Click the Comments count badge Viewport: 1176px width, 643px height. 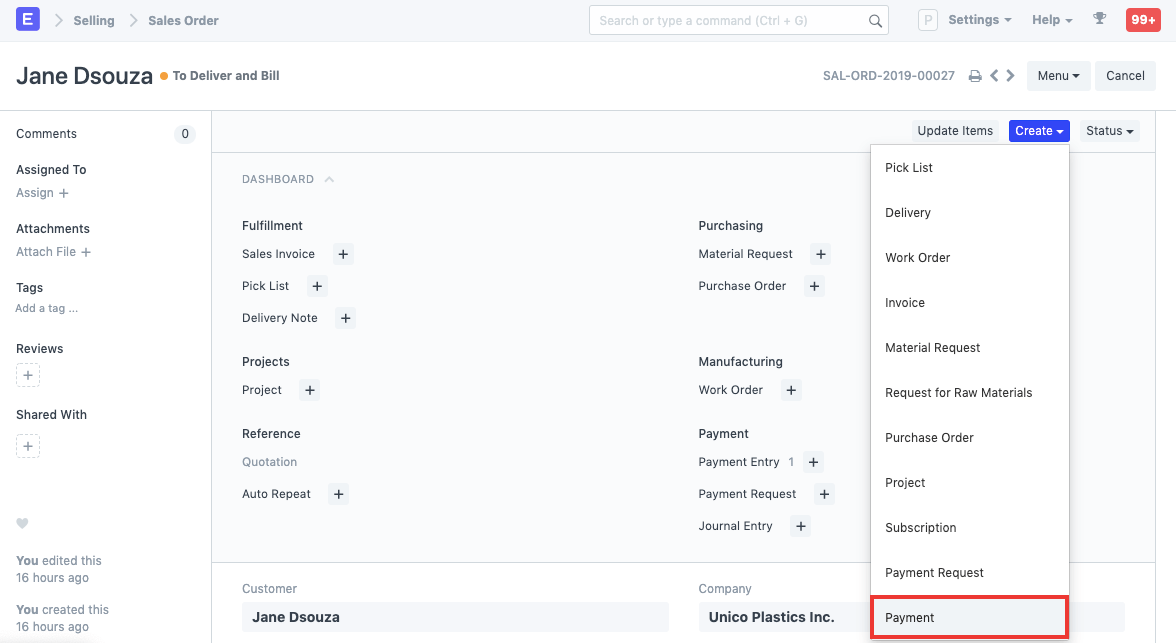pyautogui.click(x=184, y=134)
